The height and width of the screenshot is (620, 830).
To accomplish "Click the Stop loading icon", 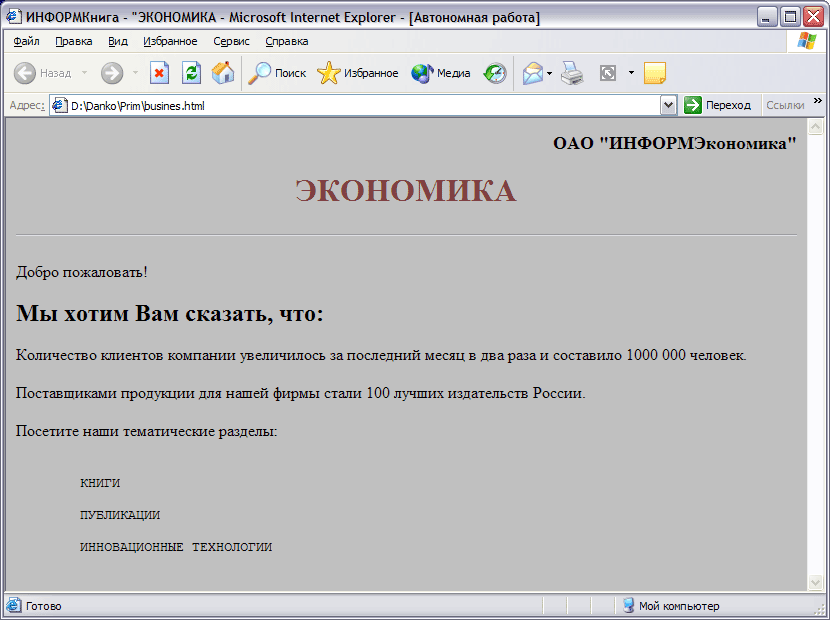I will [159, 73].
